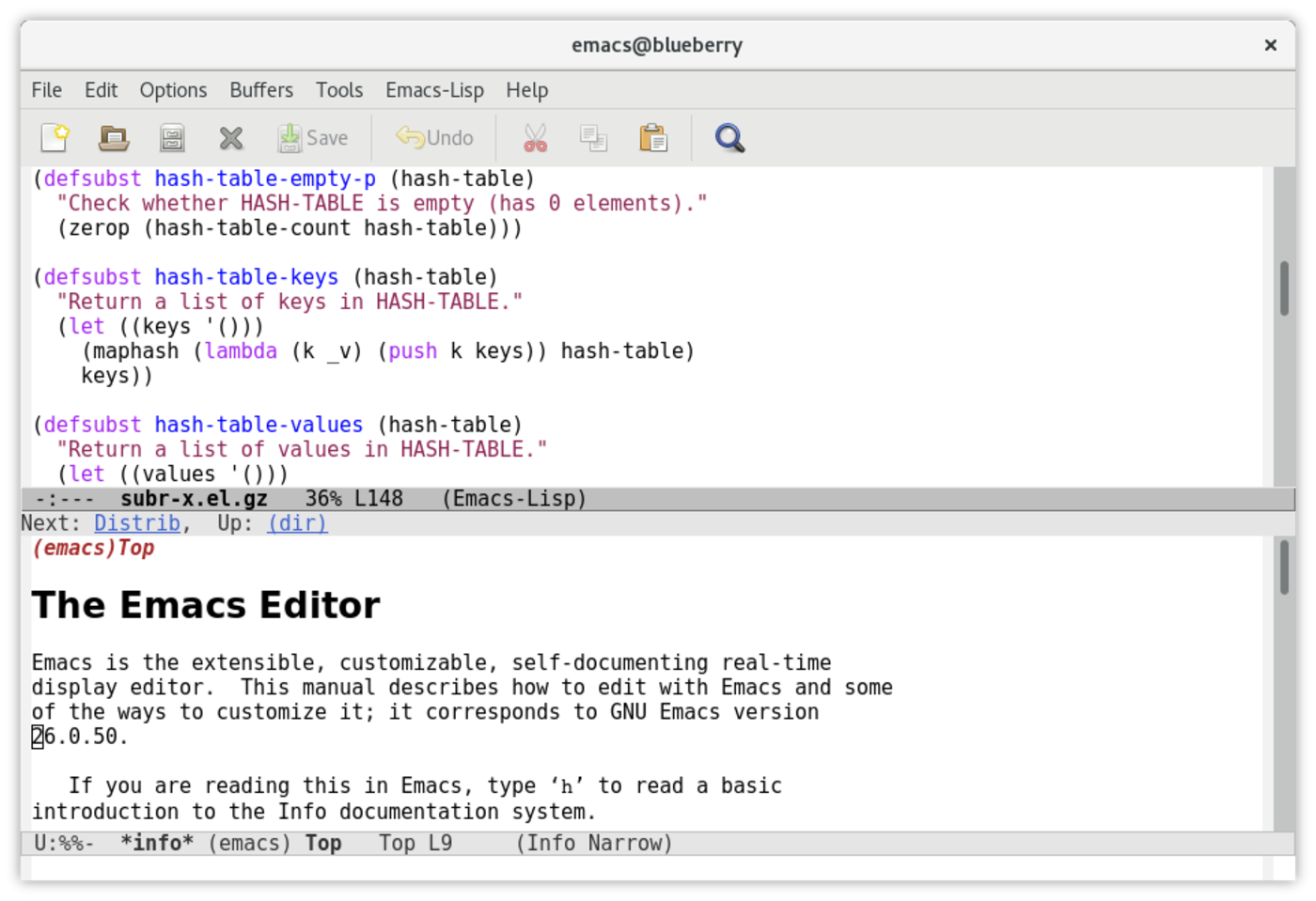Follow the Distrib link in the Info buffer

137,522
